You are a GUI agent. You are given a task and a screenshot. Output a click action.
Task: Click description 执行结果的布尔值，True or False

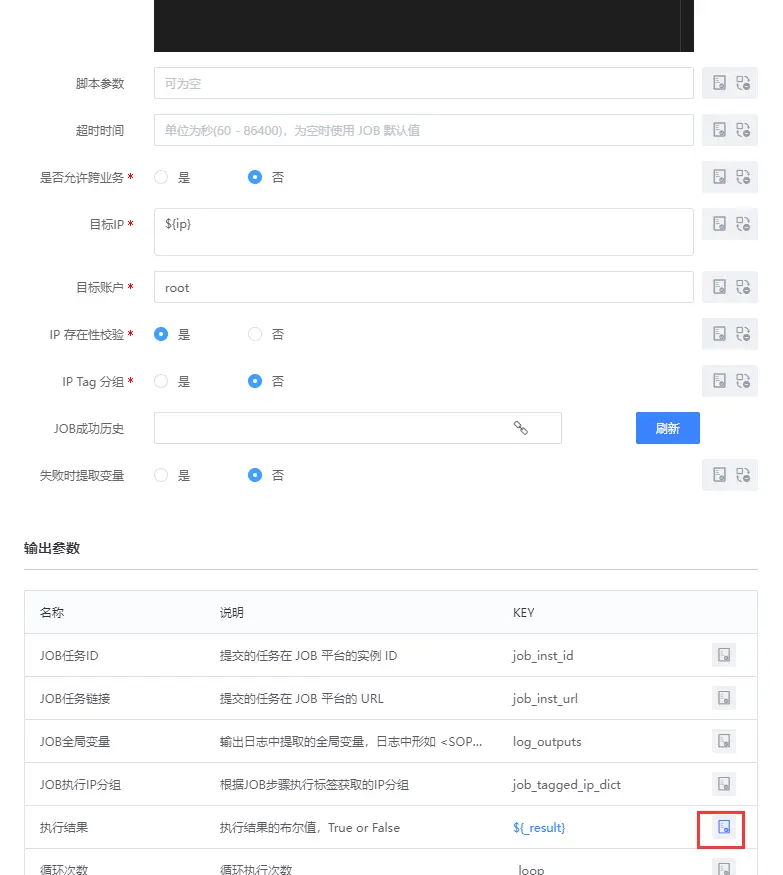pos(310,827)
